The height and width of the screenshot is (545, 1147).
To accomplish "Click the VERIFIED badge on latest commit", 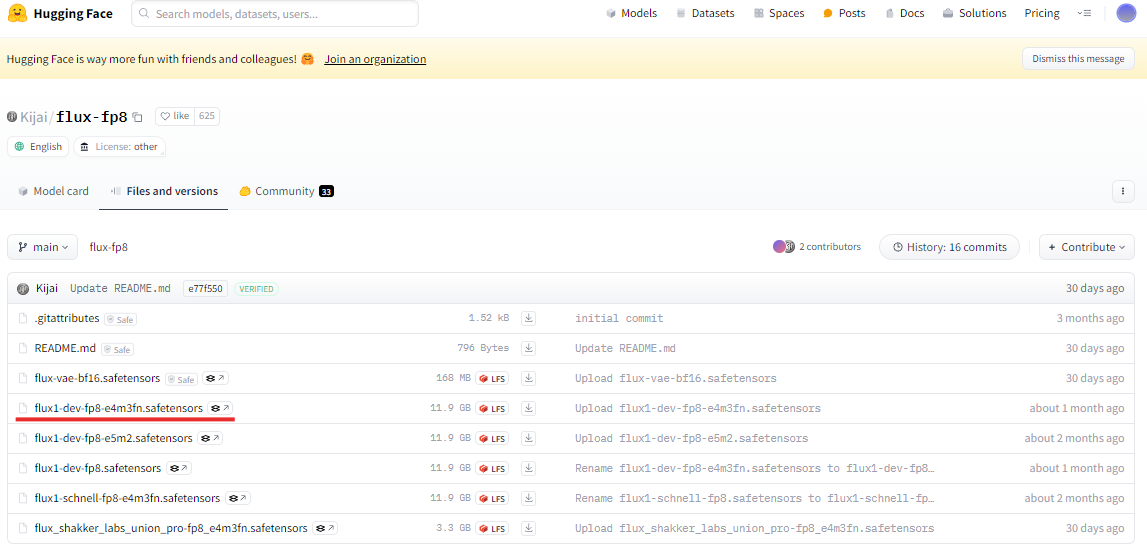I will (256, 289).
